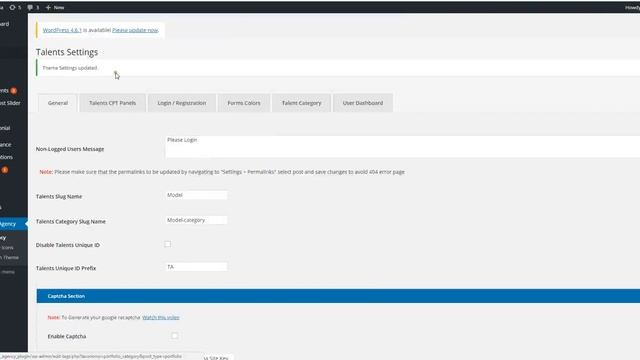Open the Theme submenu item in sidebar
This screenshot has width=640, height=360.
[x=10, y=258]
